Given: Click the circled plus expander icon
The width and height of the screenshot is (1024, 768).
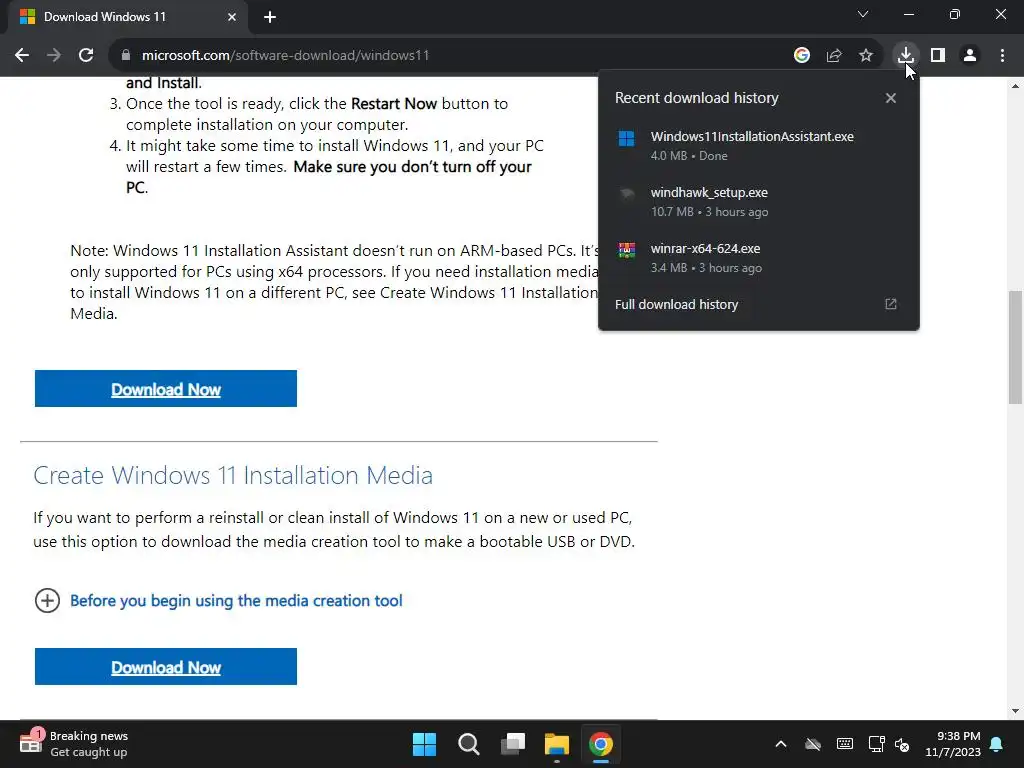Looking at the screenshot, I should click(x=47, y=601).
